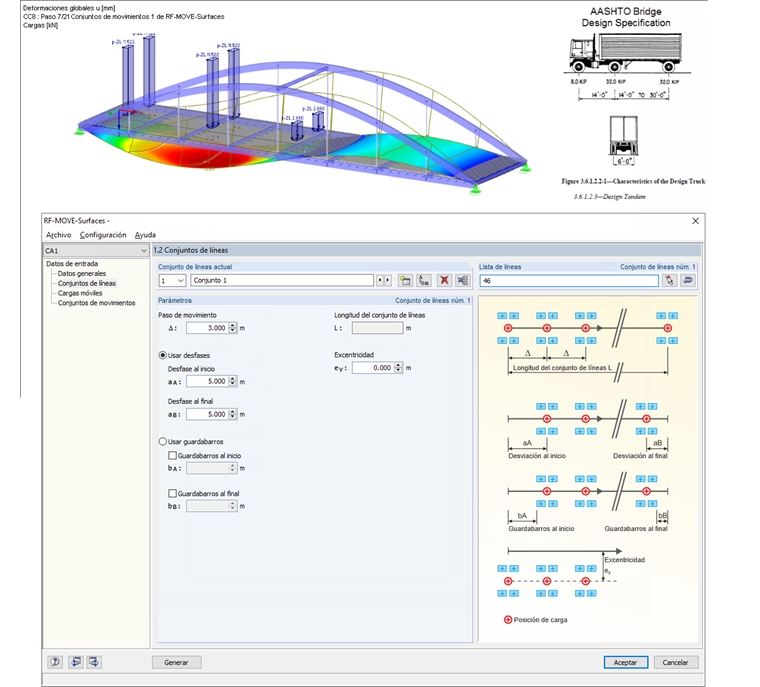Open the line set number dropdown

(x=180, y=281)
